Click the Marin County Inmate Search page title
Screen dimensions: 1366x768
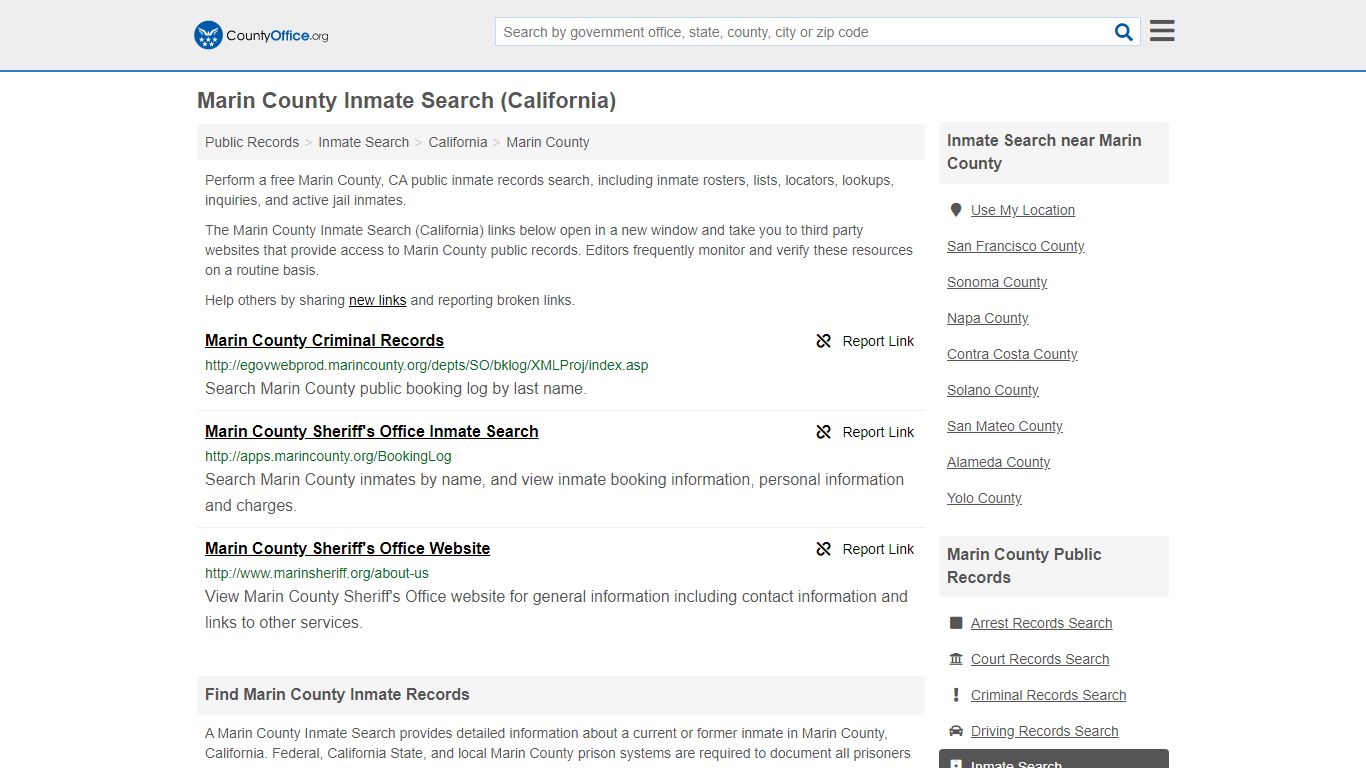(406, 100)
